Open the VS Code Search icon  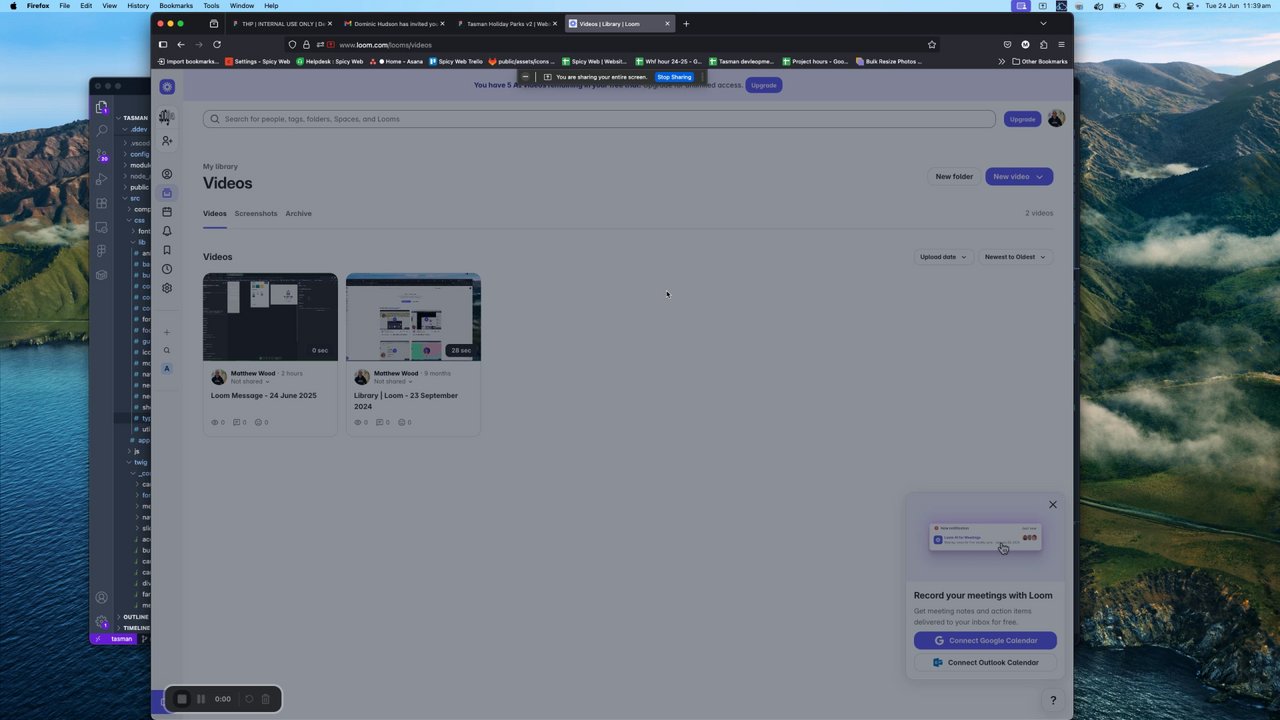click(102, 130)
